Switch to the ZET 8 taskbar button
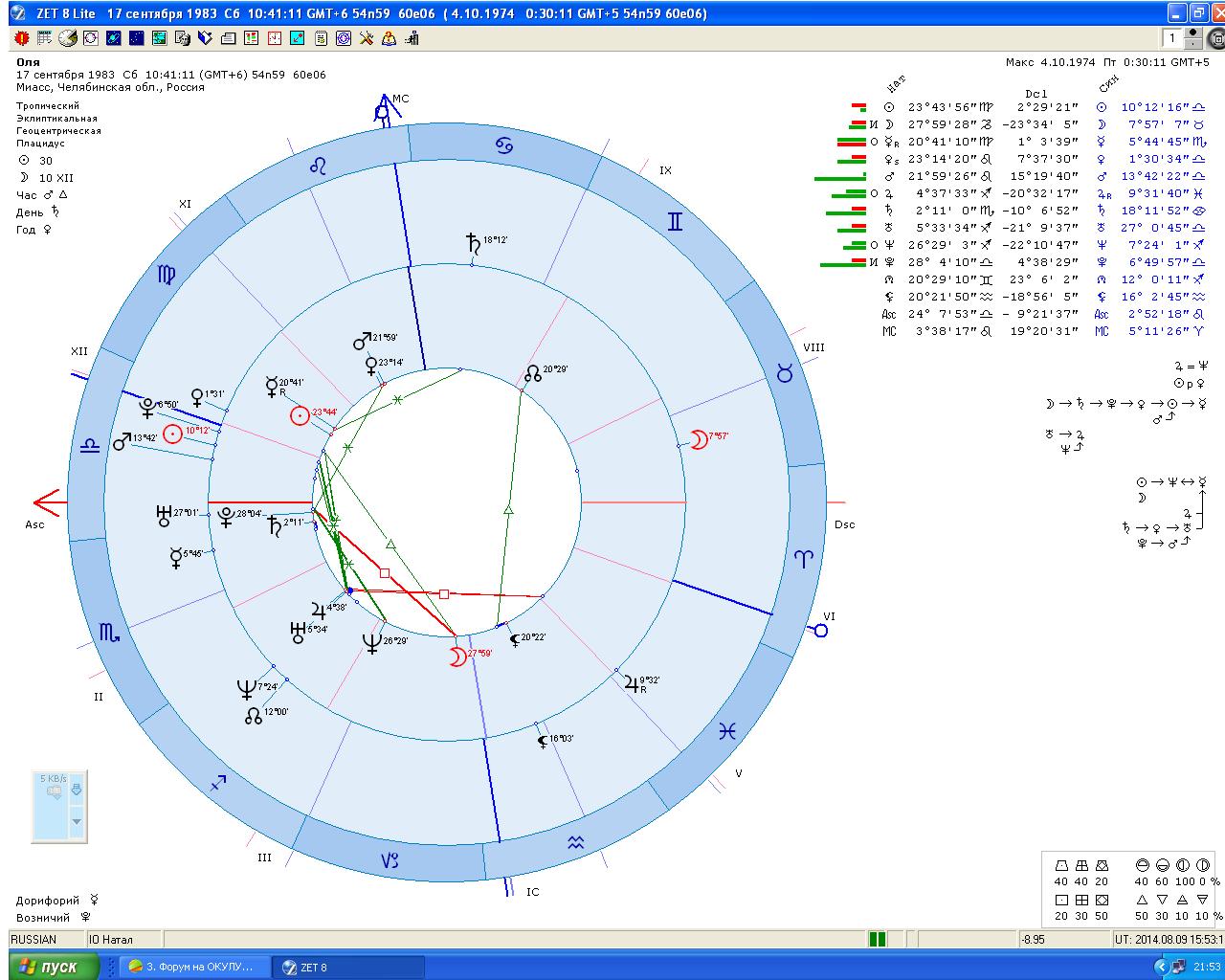 pos(348,967)
